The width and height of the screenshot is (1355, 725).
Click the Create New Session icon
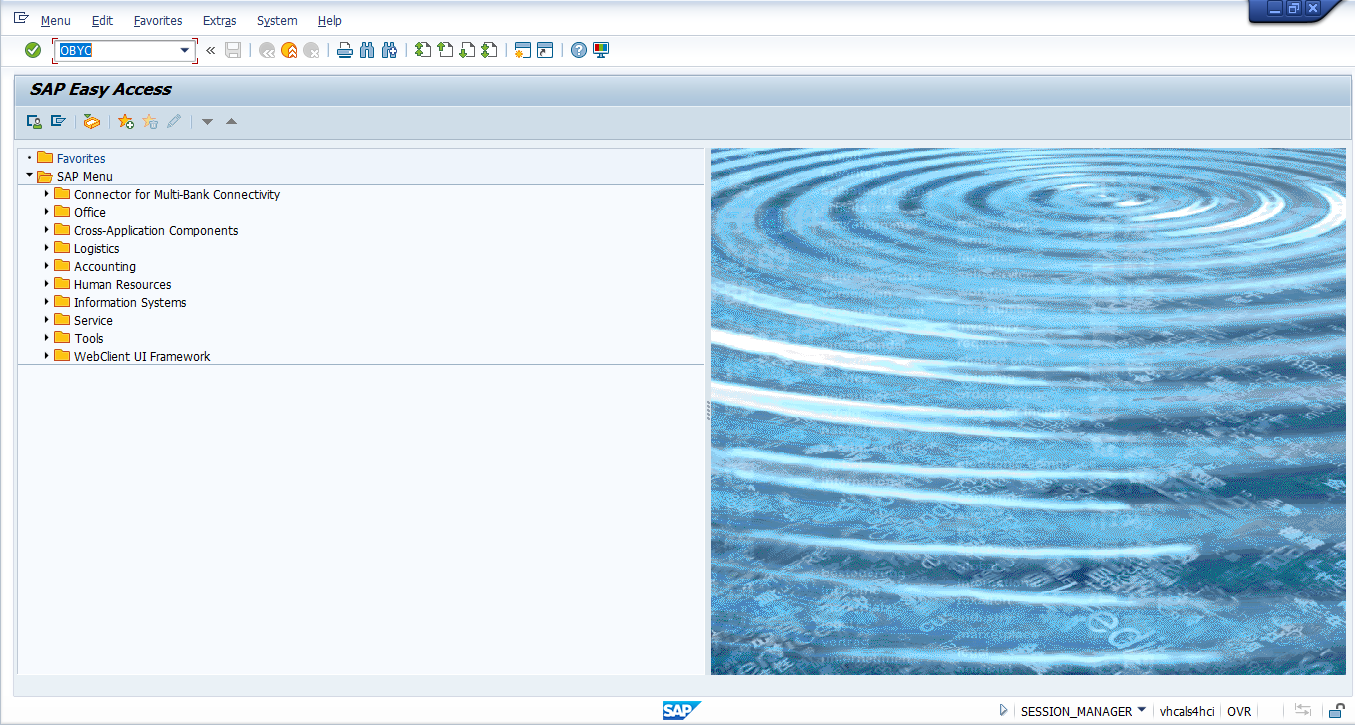(x=522, y=50)
